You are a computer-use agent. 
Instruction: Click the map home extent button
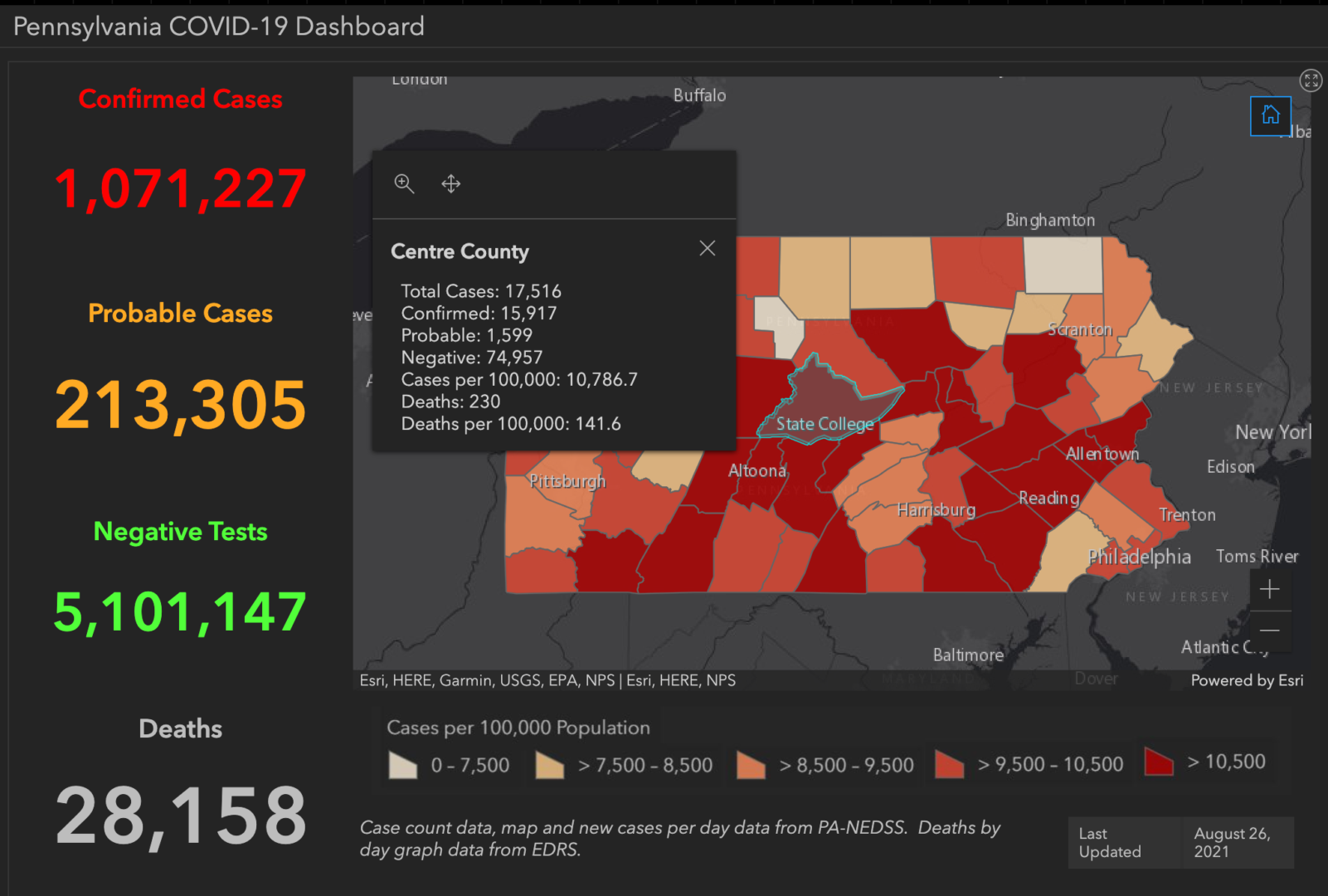[x=1270, y=115]
